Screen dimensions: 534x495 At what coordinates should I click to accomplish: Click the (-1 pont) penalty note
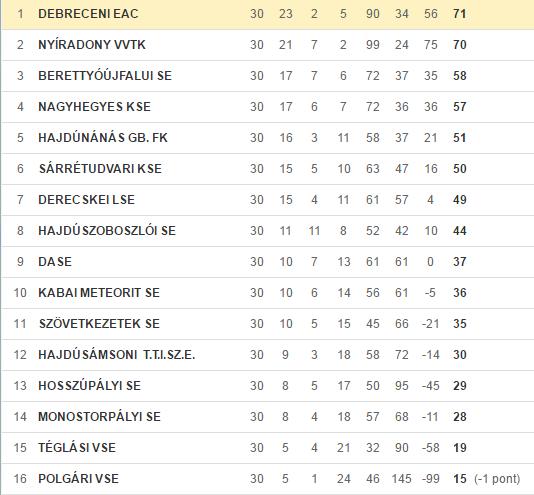tap(497, 479)
